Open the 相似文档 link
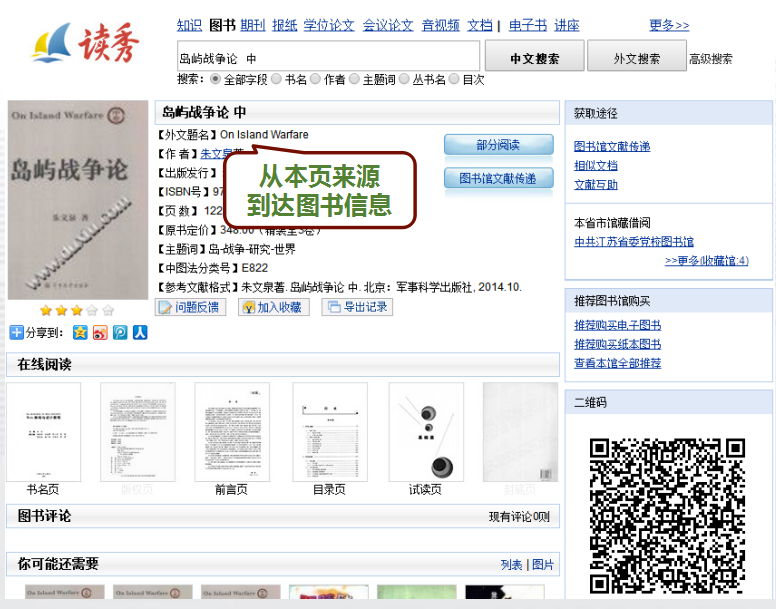Screen dimensions: 776x609 595,166
